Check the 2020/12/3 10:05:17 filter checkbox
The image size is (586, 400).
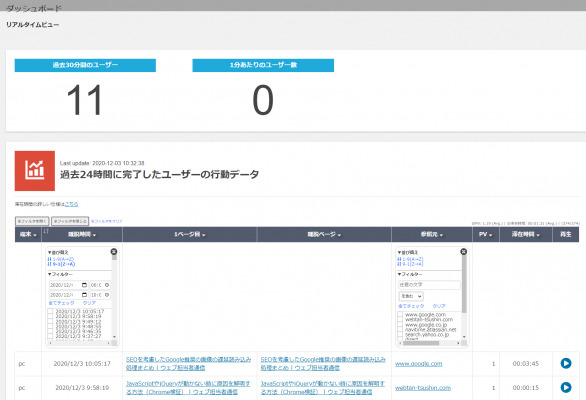tap(50, 311)
